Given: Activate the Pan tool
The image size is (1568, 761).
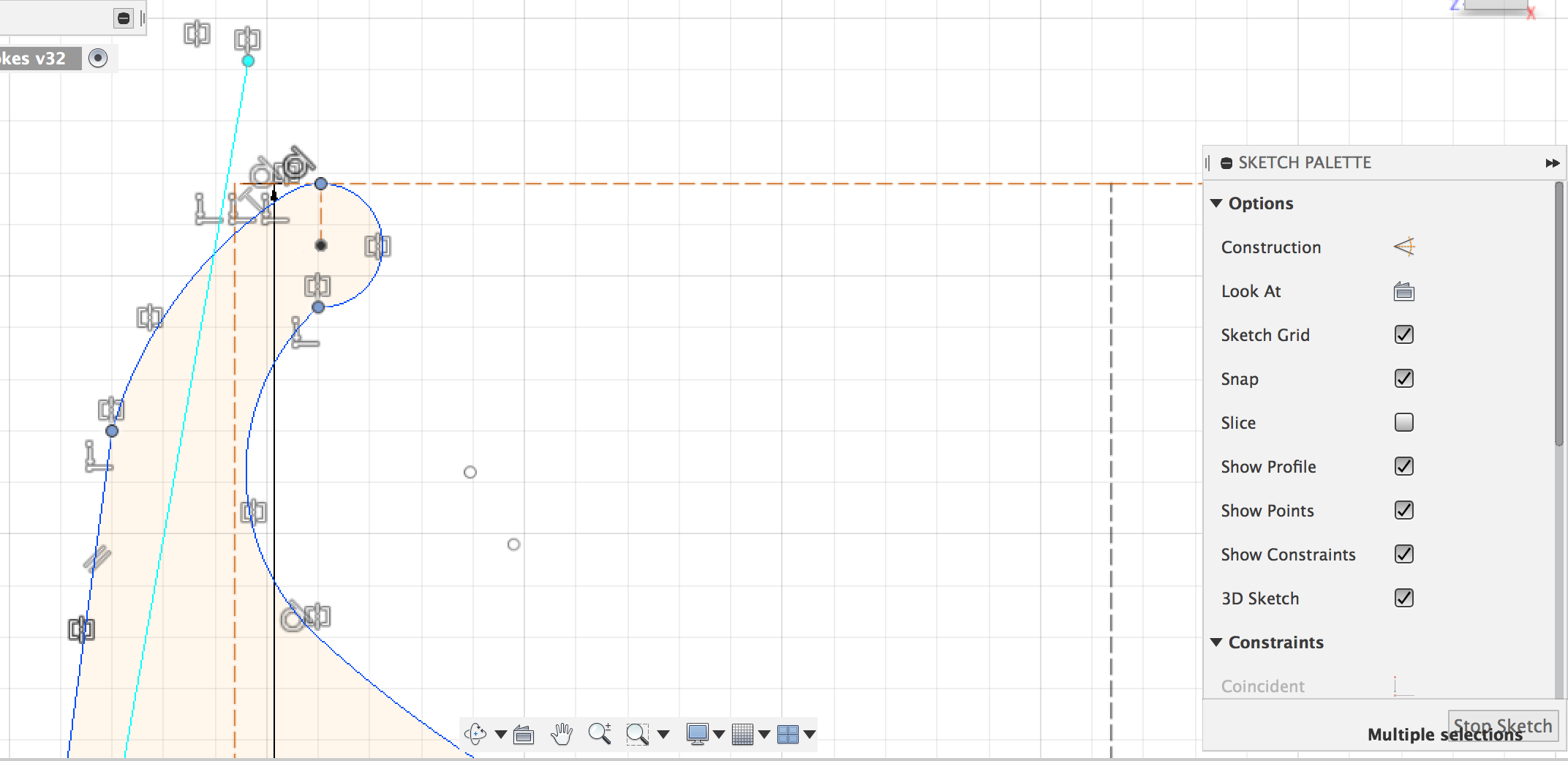Looking at the screenshot, I should (562, 735).
